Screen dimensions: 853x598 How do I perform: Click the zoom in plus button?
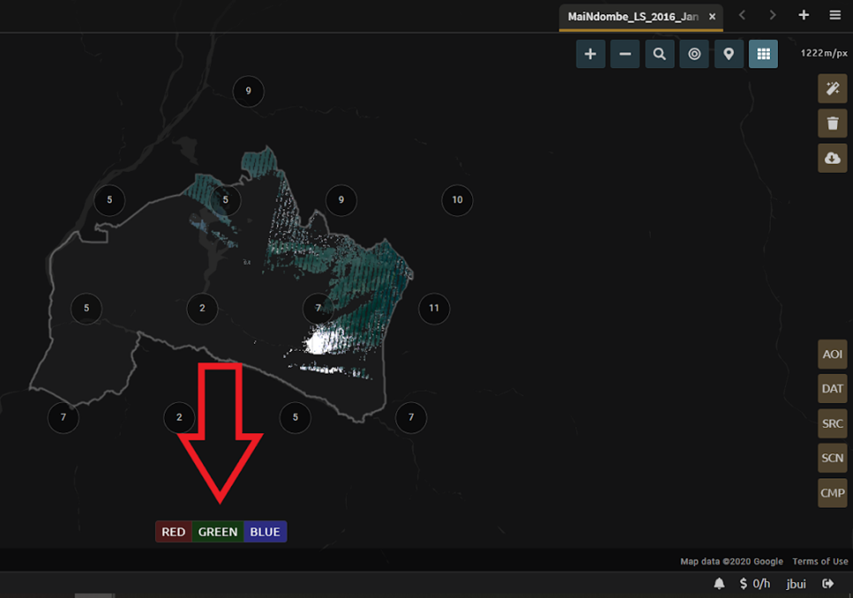point(590,54)
